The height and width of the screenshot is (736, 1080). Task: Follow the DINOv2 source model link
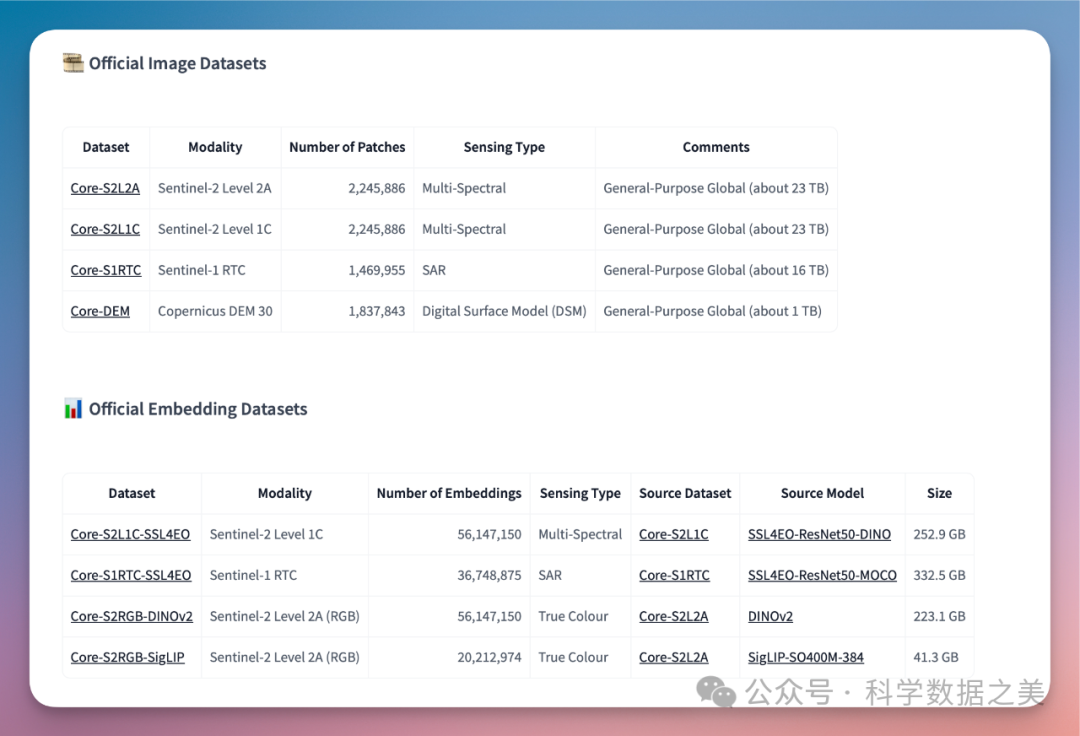770,616
